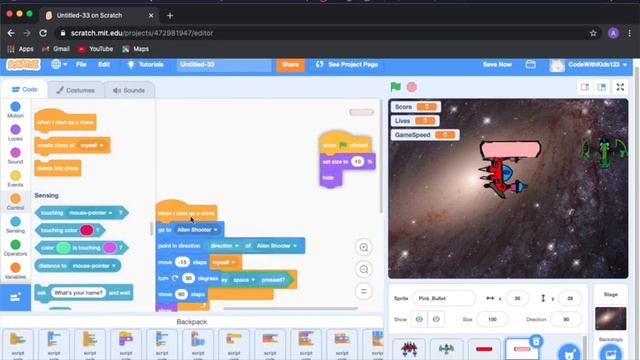Open My Stuff folder icon
The height and width of the screenshot is (360, 640).
[x=531, y=64]
